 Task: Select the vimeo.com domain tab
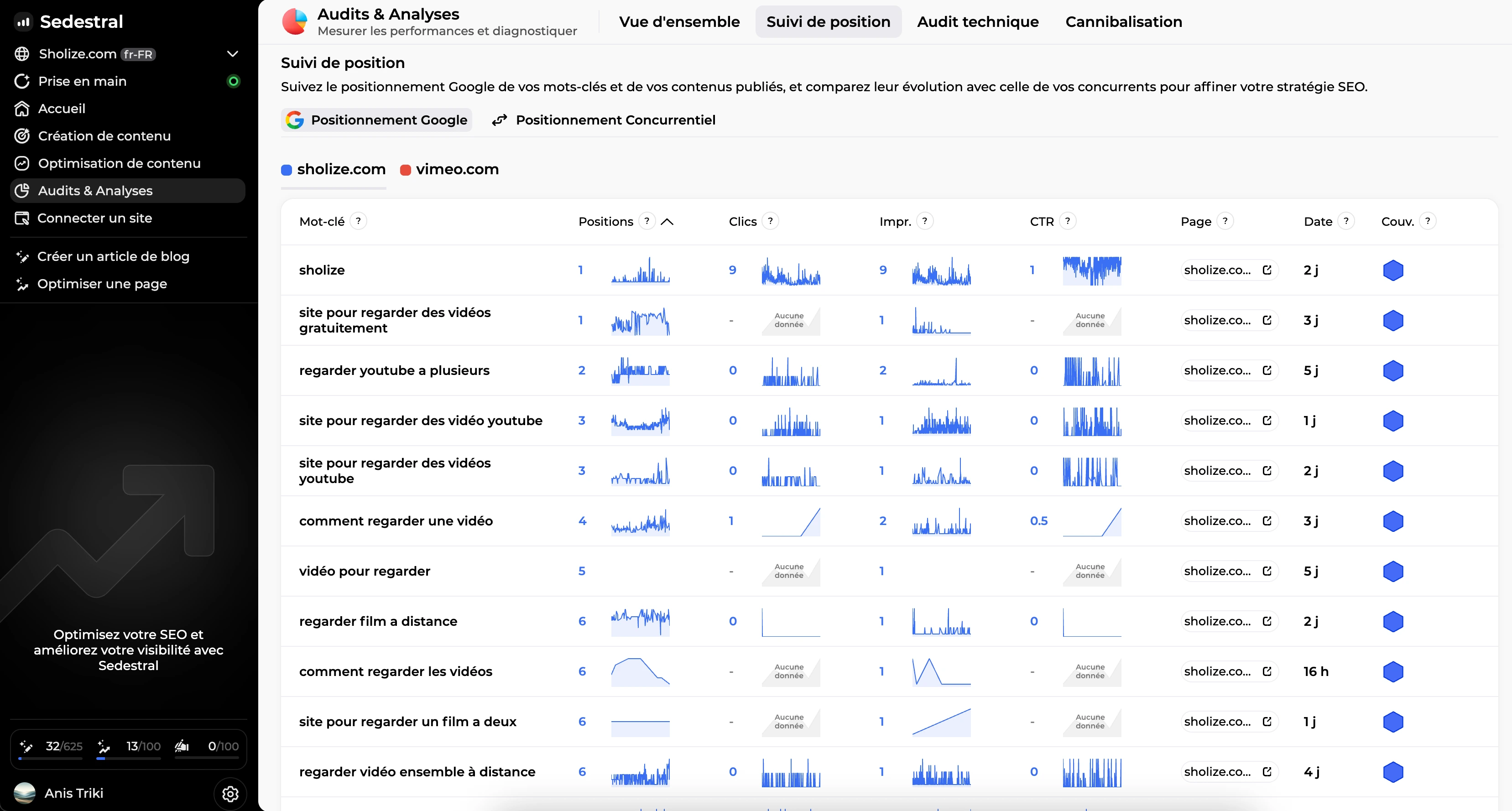449,170
